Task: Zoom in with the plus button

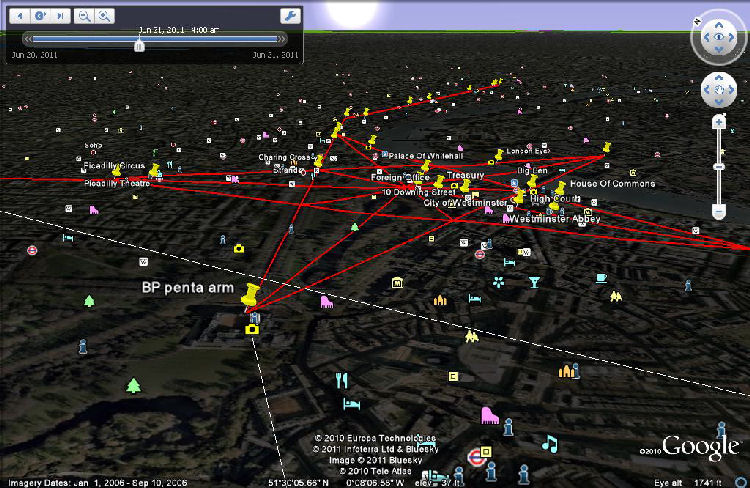Action: click(x=718, y=122)
